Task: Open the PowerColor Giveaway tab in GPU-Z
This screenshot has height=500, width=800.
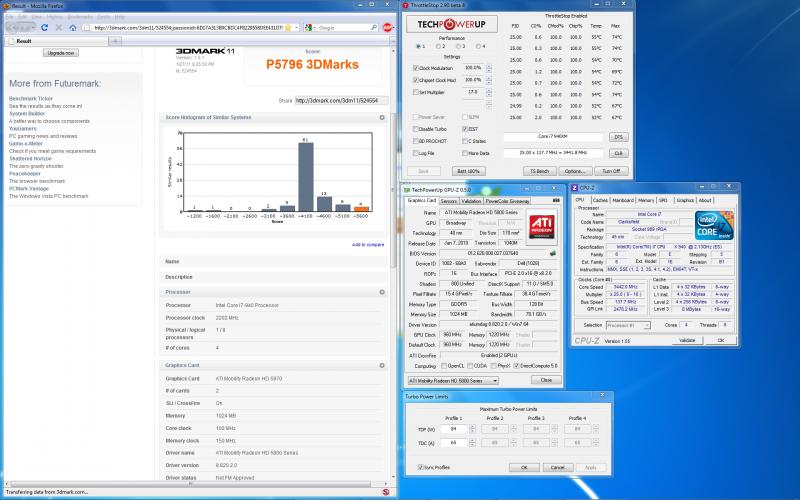Action: click(507, 201)
